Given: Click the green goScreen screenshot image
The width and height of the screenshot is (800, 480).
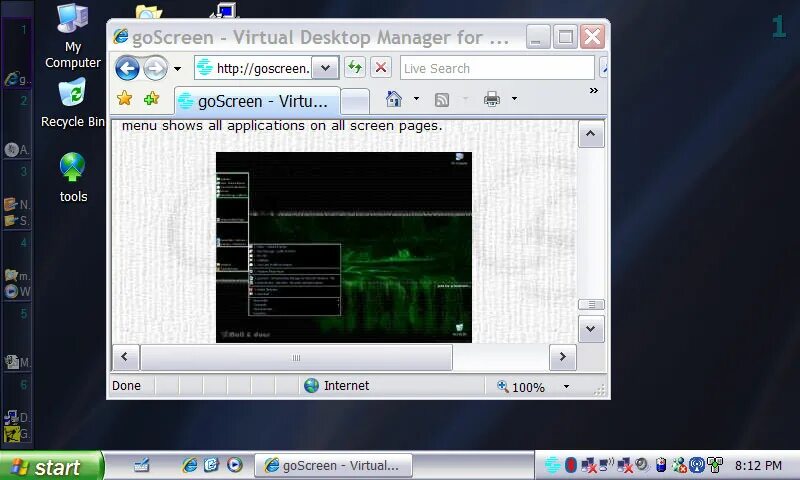Looking at the screenshot, I should pyautogui.click(x=344, y=247).
